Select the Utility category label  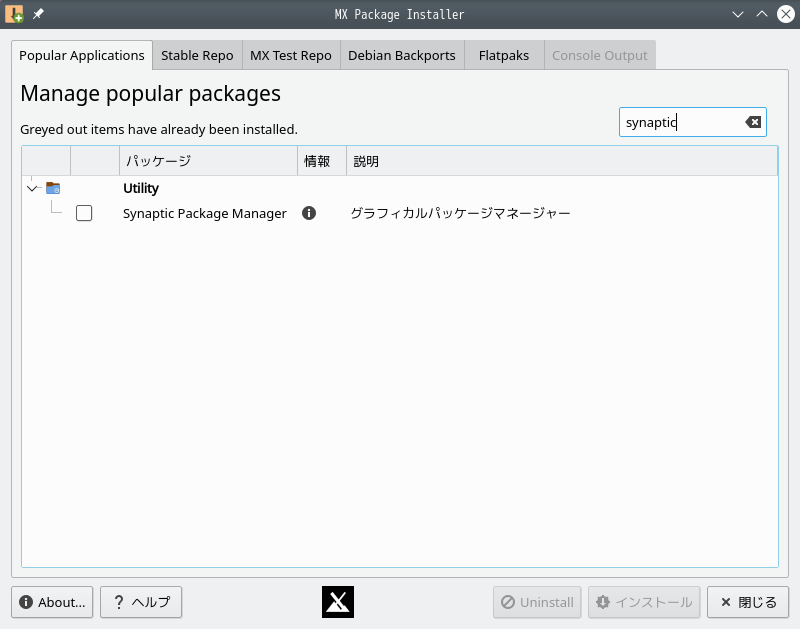pos(141,188)
